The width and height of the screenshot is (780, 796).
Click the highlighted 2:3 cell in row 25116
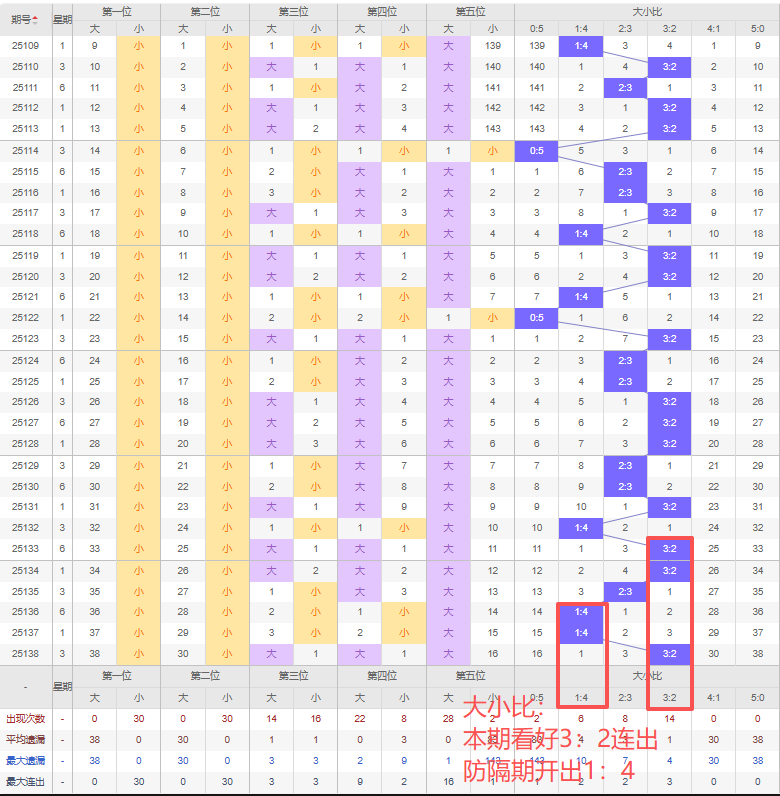[x=625, y=193]
